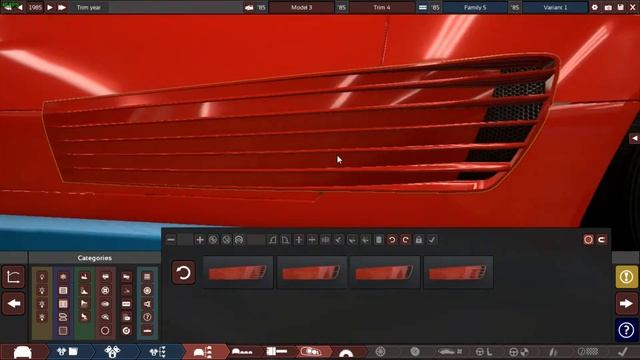Viewport: 640px width, 360px height.
Task: Click the trash delete fixture icon
Action: (x=378, y=240)
